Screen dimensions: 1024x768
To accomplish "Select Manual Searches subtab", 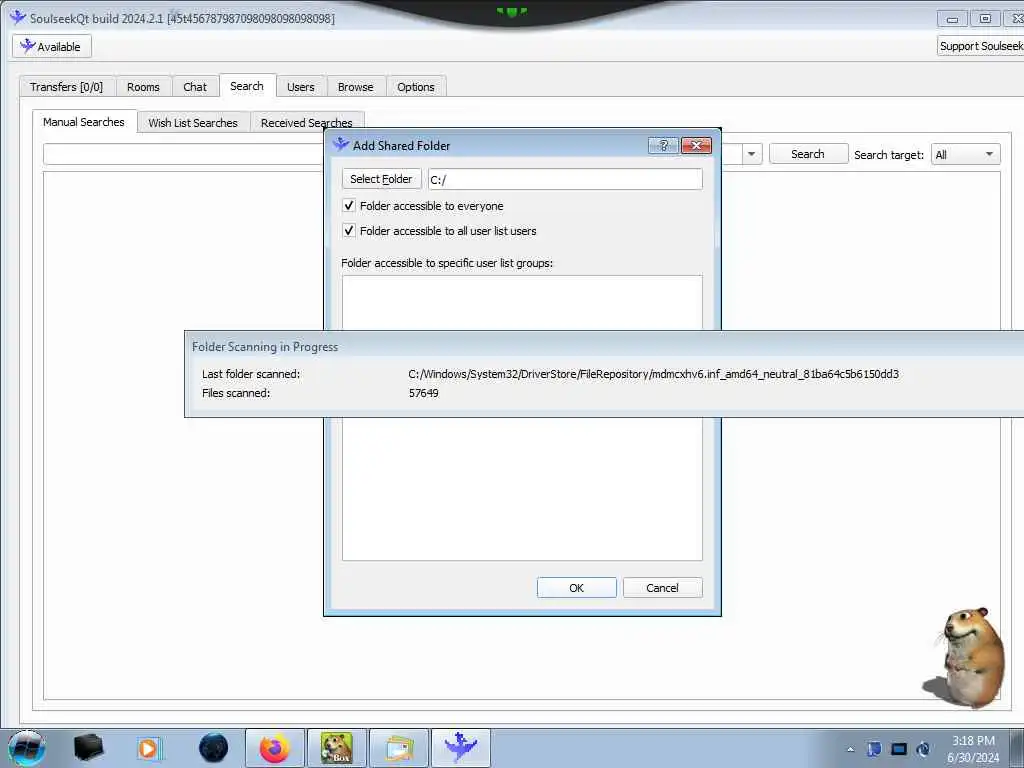I will click(x=84, y=121).
